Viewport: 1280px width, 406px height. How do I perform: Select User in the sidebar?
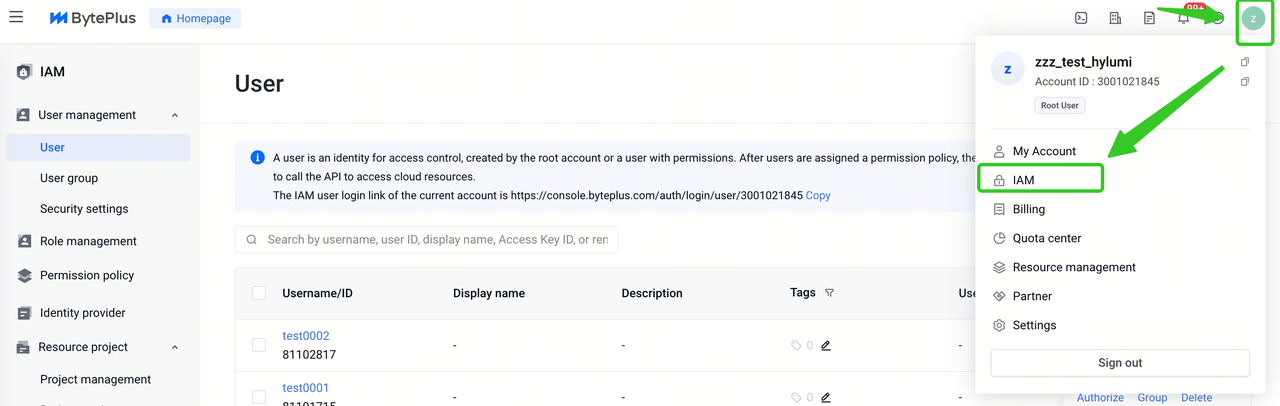point(98,147)
